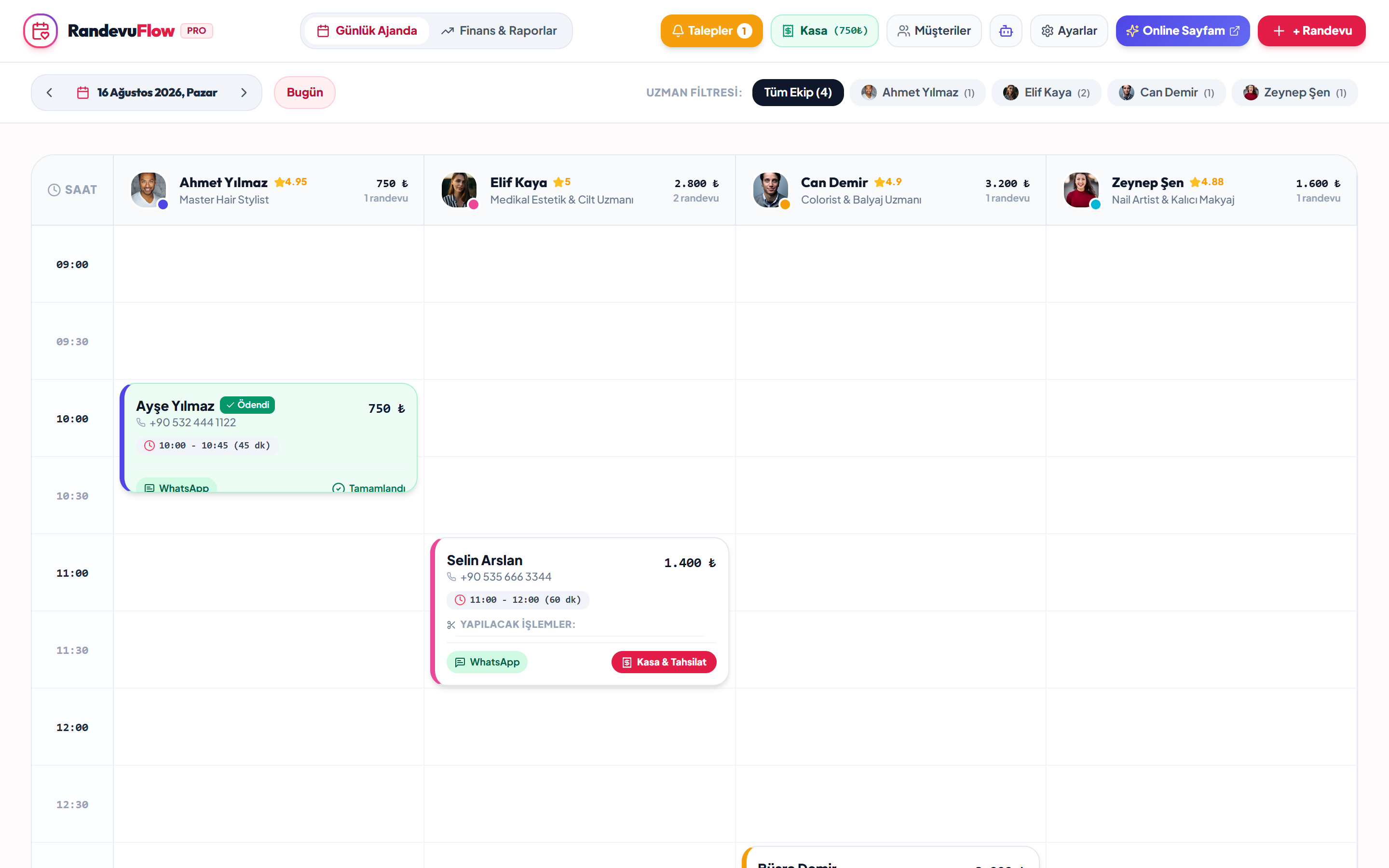Go to next day with right chevron
Viewport: 1389px width, 868px height.
pos(244,93)
